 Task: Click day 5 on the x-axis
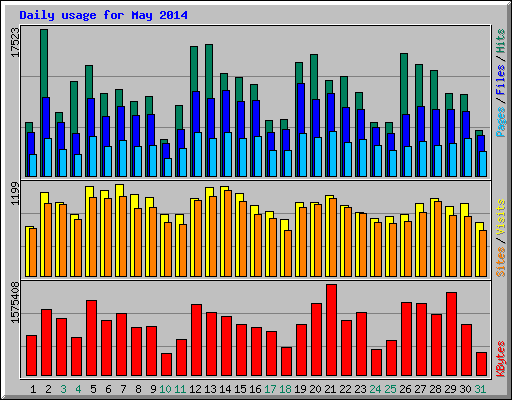click(x=93, y=389)
